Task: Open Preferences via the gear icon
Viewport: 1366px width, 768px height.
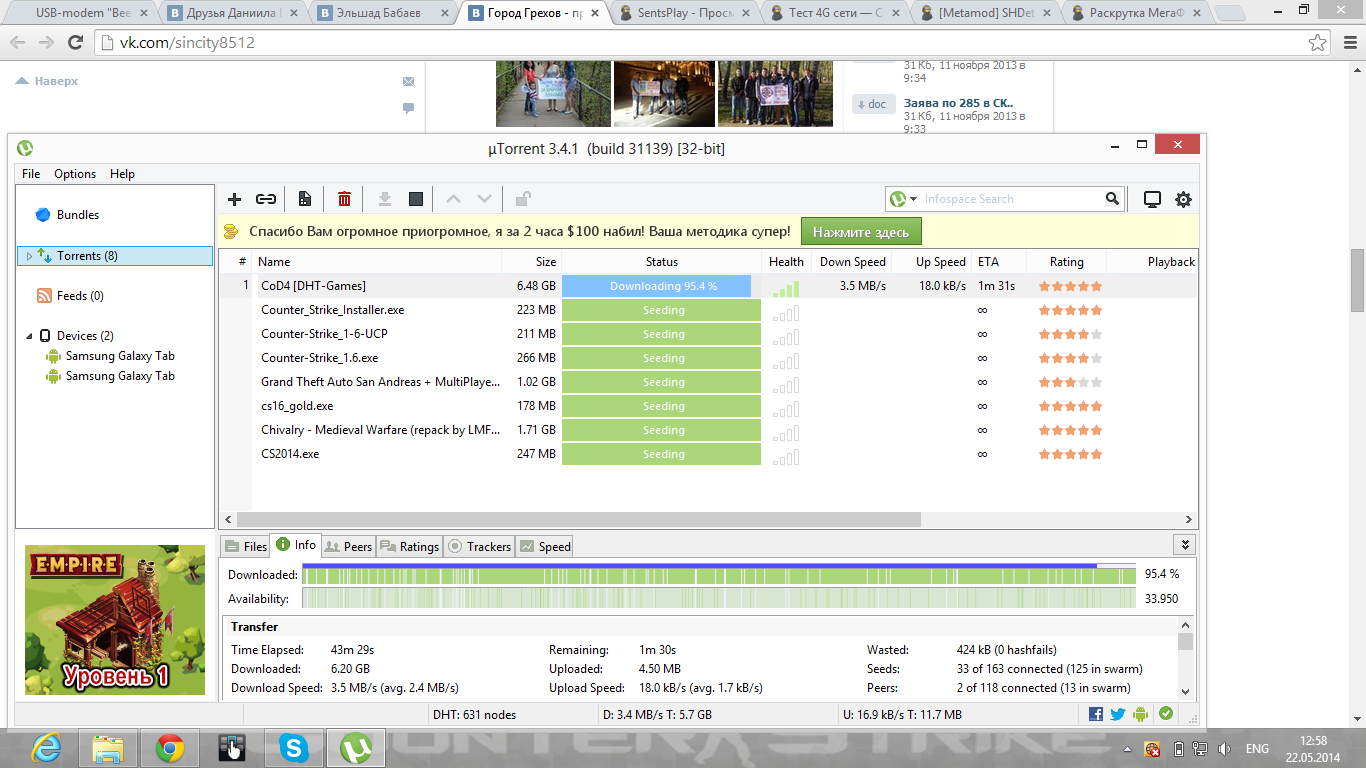Action: coord(1183,199)
